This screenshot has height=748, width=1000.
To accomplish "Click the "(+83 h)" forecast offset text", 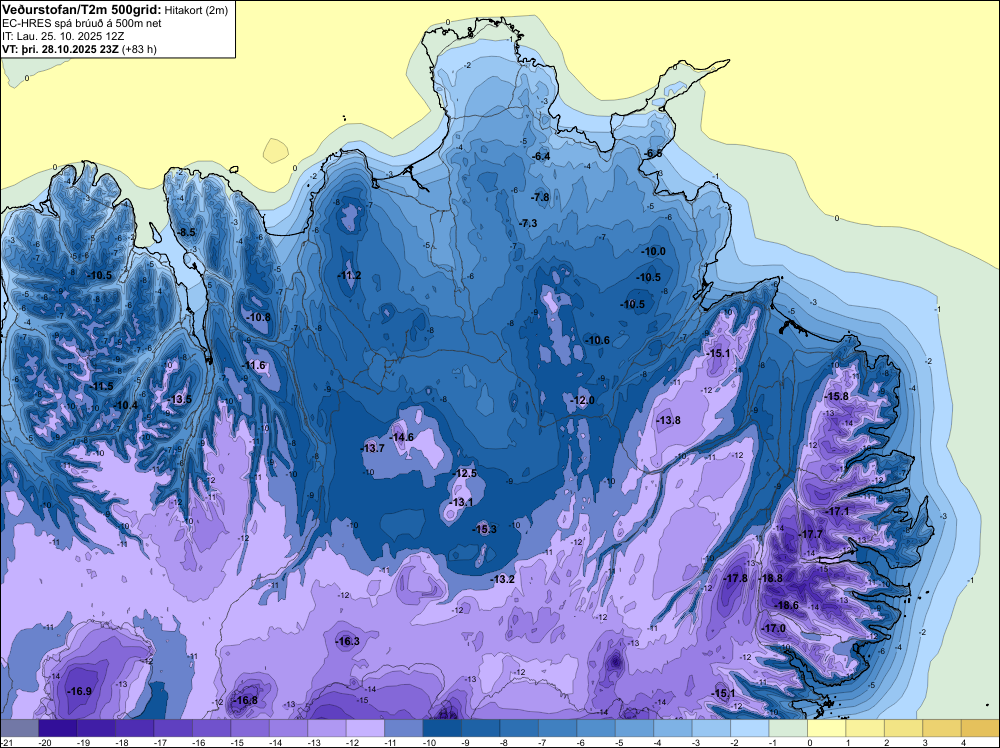I will click(x=139, y=49).
